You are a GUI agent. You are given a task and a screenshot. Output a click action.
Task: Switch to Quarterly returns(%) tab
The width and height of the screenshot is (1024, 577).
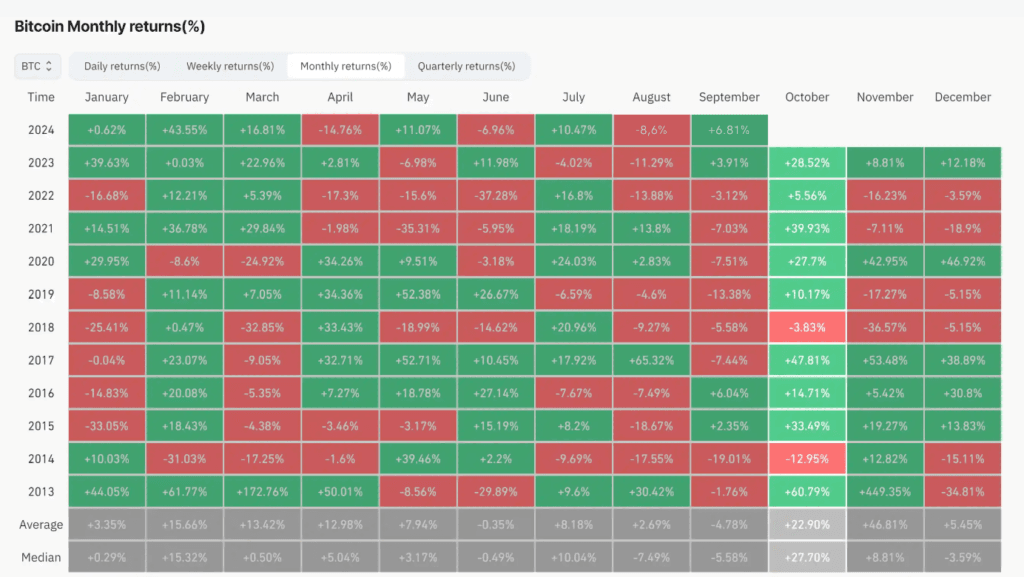point(466,66)
